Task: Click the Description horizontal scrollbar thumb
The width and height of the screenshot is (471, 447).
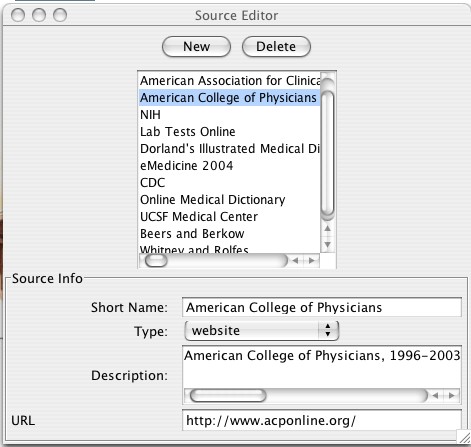Action: 228,396
